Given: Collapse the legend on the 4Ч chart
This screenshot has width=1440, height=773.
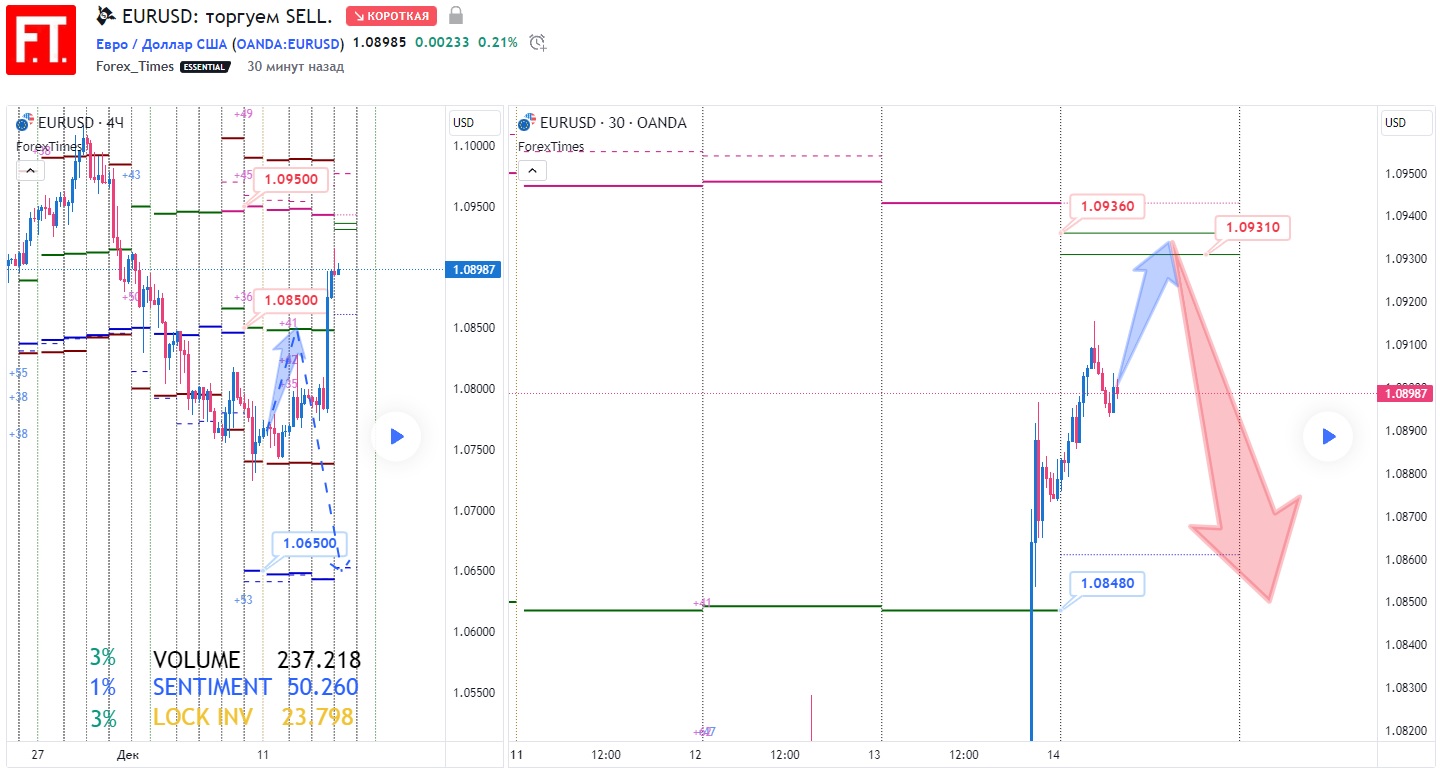Looking at the screenshot, I should tap(30, 171).
